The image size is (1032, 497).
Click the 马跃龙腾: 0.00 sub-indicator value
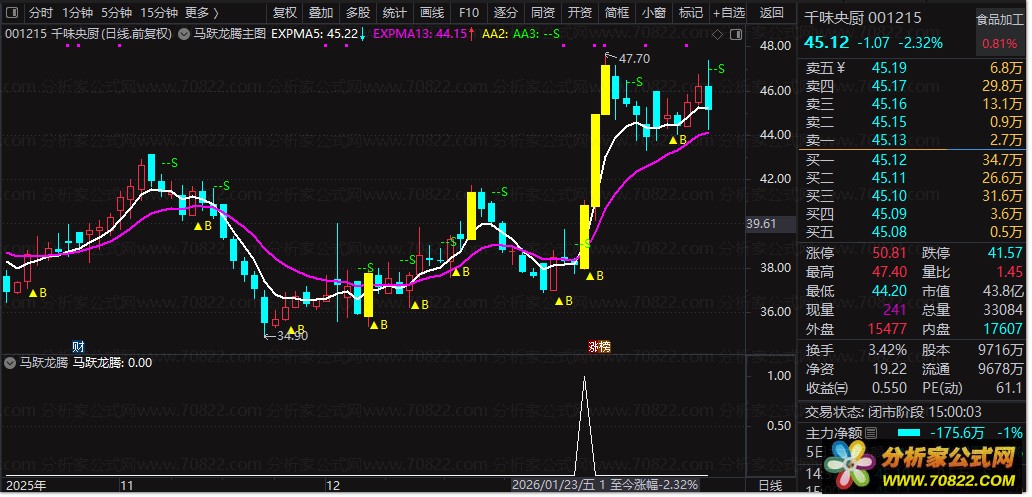click(112, 363)
